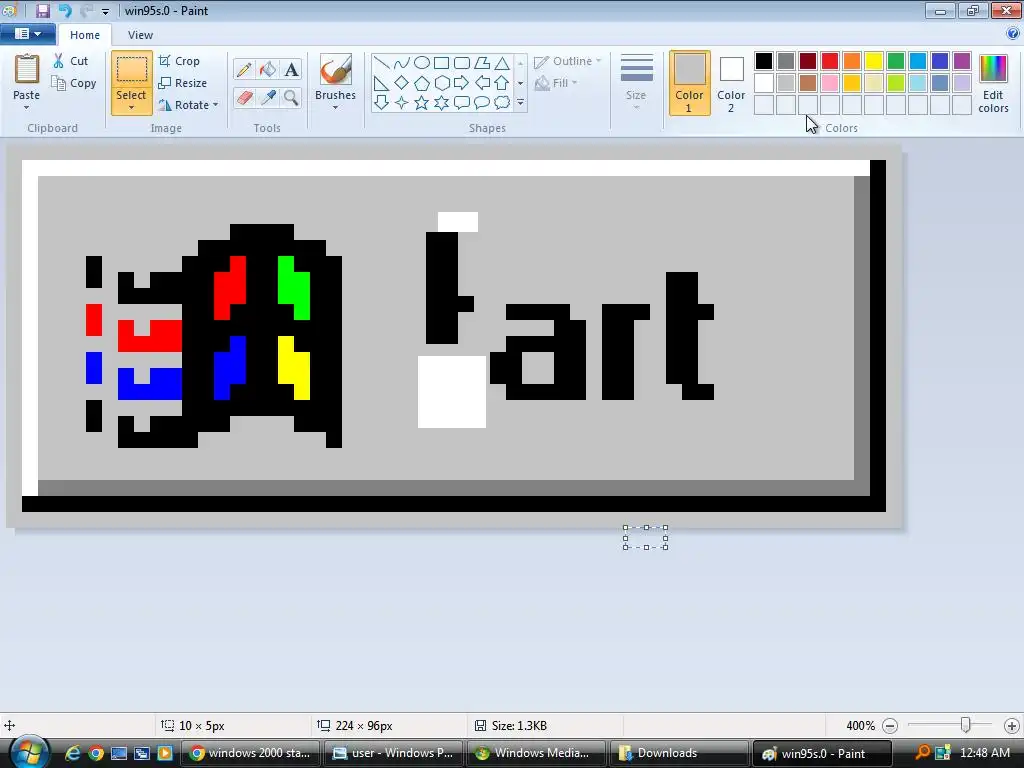Open Edit colors dialog
This screenshot has width=1024, height=768.
click(x=993, y=83)
